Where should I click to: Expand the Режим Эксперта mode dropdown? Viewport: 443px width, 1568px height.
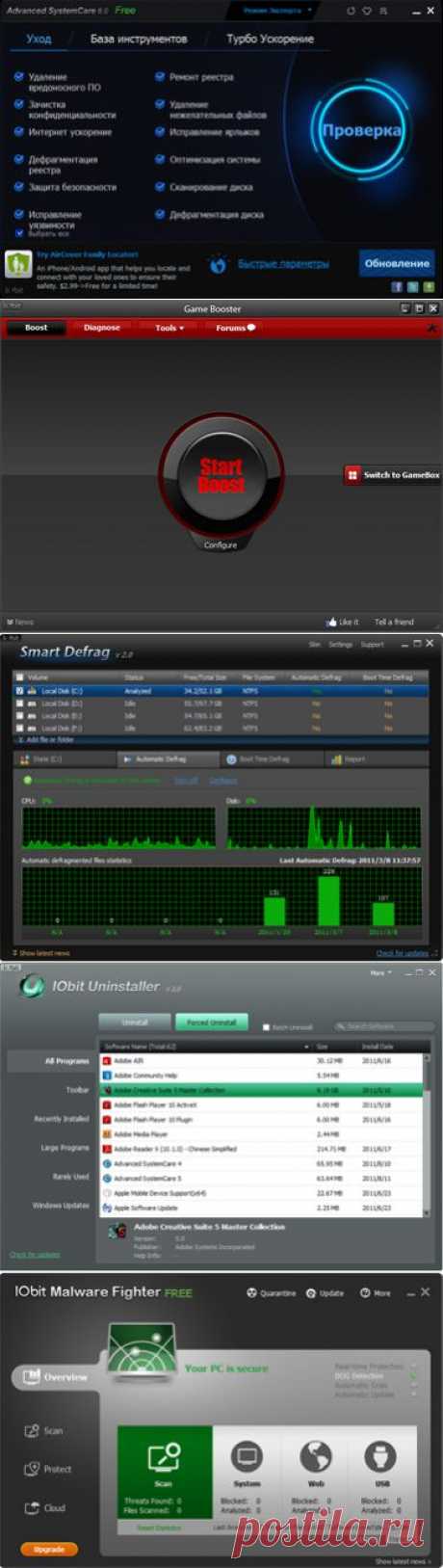(277, 11)
